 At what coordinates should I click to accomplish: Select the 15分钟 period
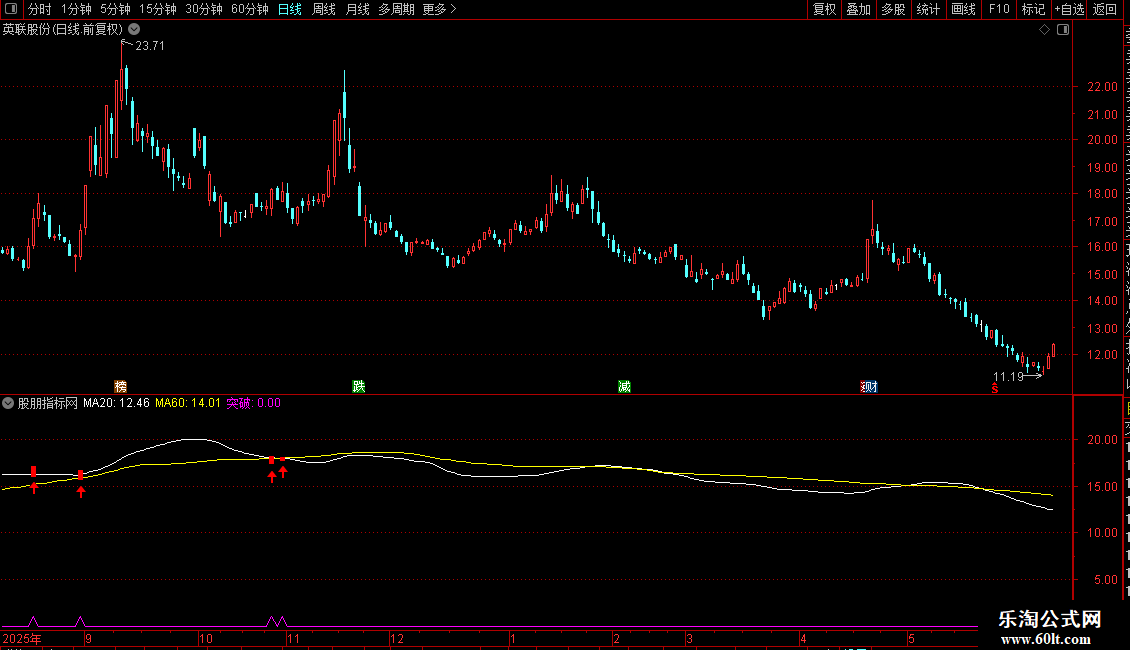157,9
